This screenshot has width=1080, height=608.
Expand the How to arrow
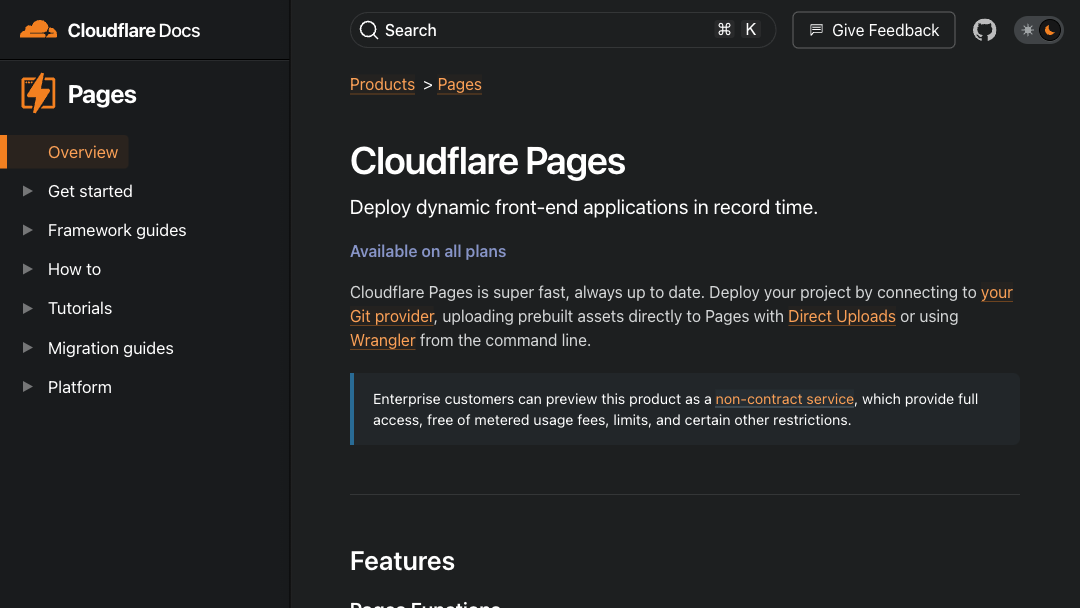pos(28,269)
